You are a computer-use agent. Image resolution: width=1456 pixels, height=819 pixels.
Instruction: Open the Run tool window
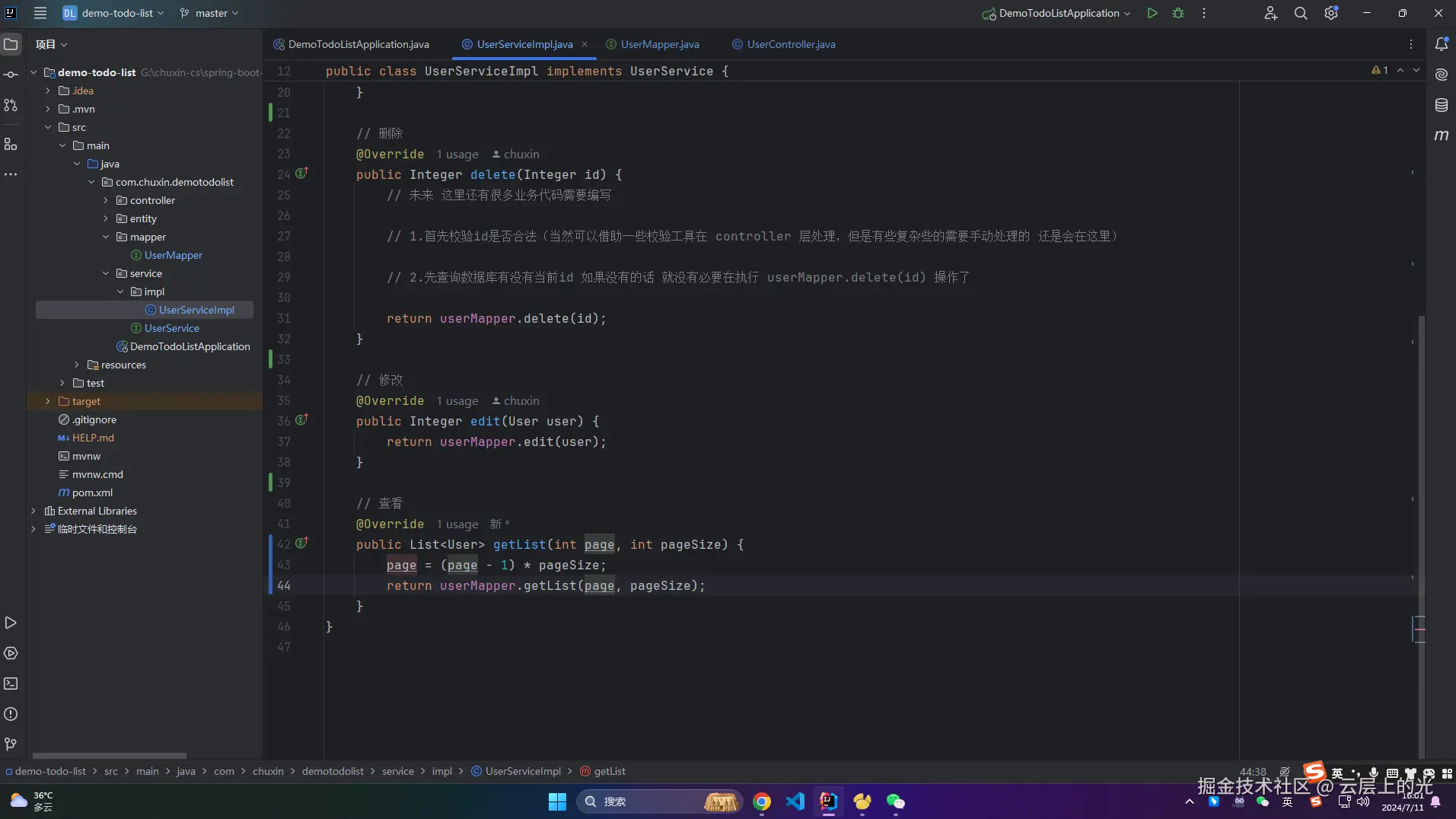point(11,623)
